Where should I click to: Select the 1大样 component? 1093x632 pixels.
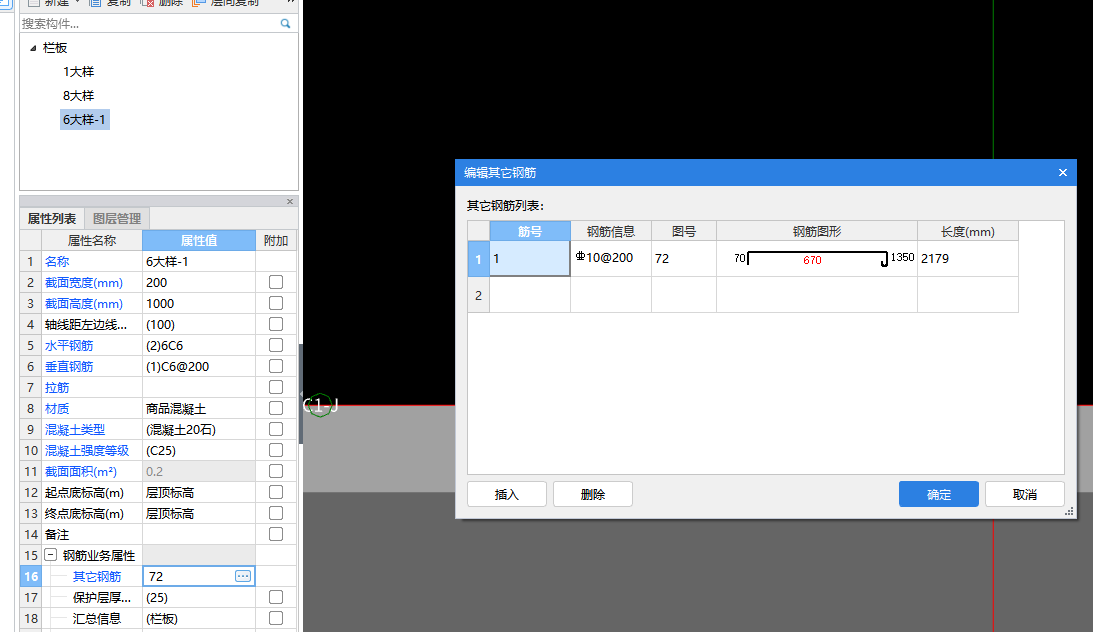78,72
